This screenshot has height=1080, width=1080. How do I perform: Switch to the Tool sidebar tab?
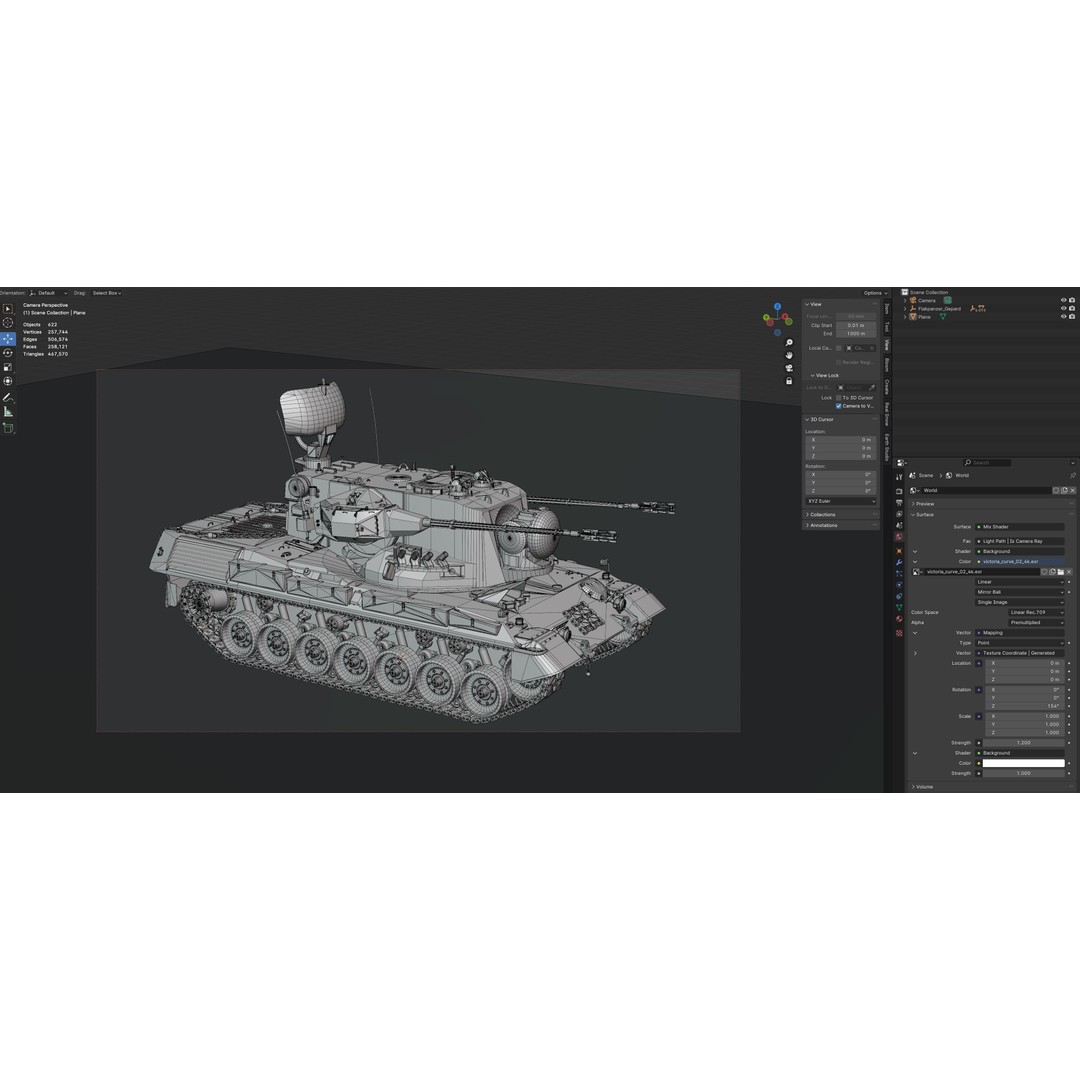(887, 327)
